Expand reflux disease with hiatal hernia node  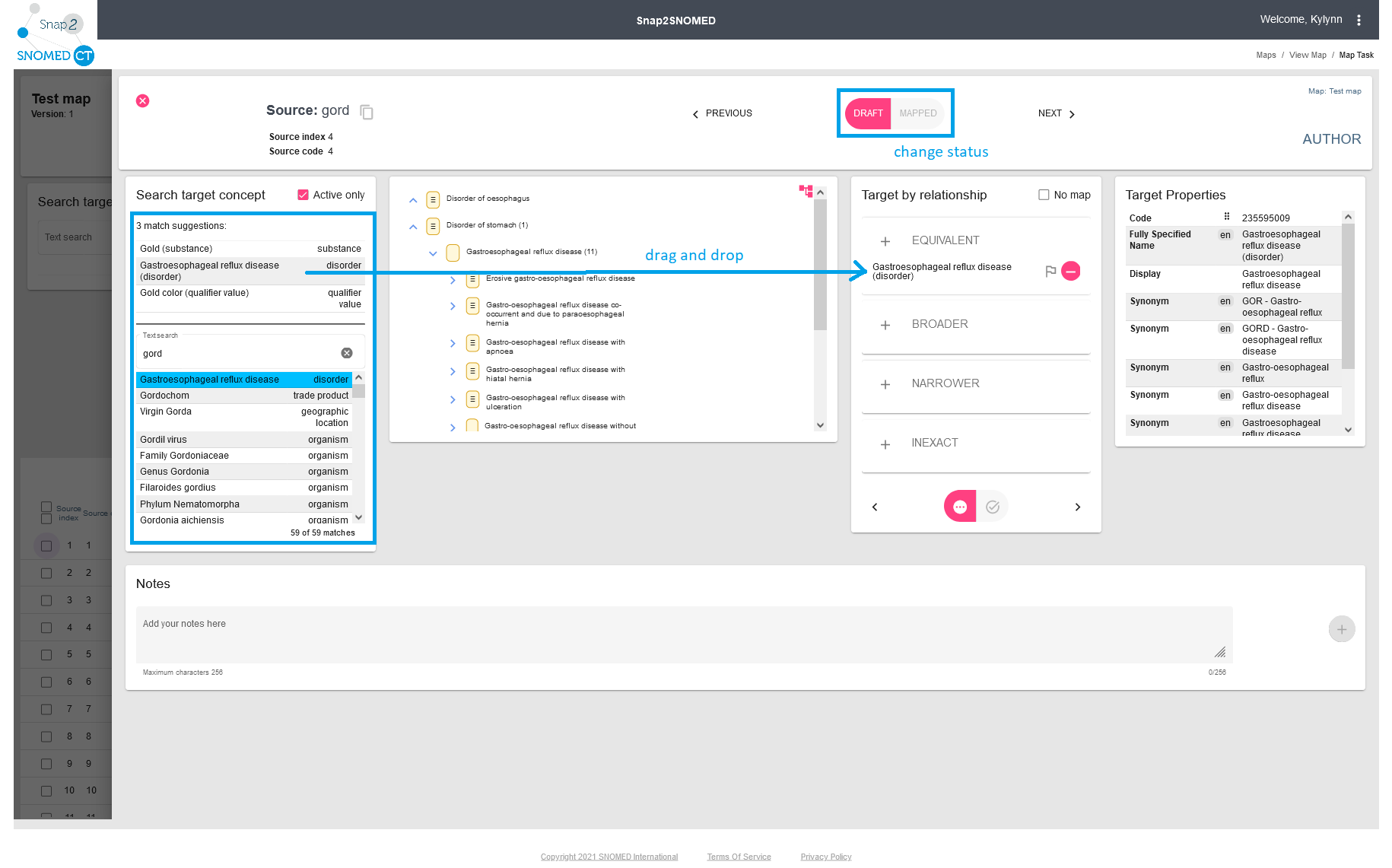(x=453, y=372)
